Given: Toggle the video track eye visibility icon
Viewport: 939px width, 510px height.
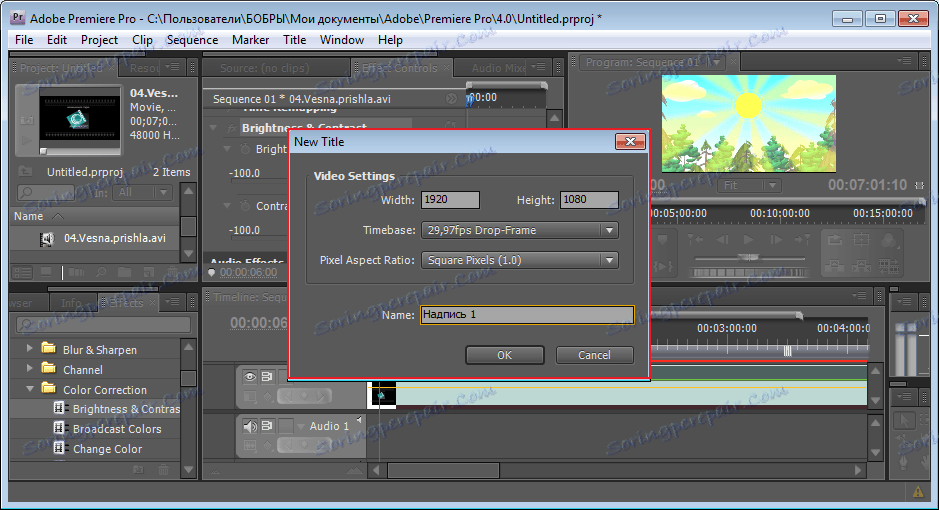Looking at the screenshot, I should [250, 377].
